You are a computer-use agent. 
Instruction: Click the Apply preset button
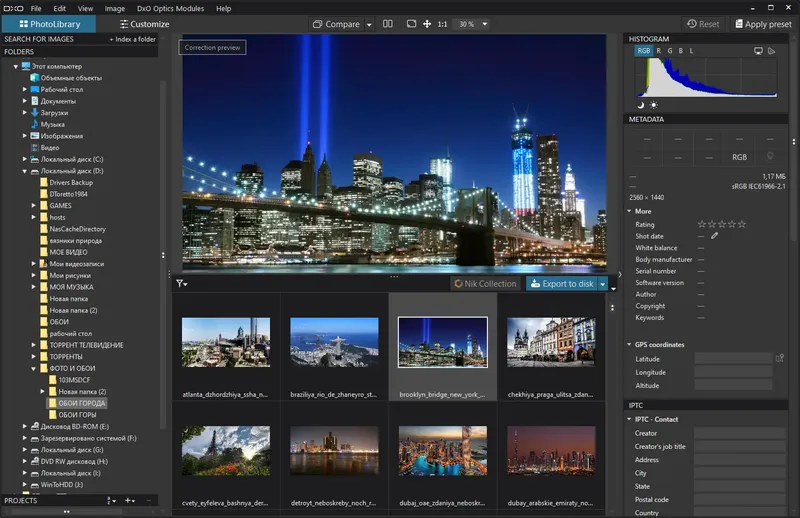tap(765, 24)
